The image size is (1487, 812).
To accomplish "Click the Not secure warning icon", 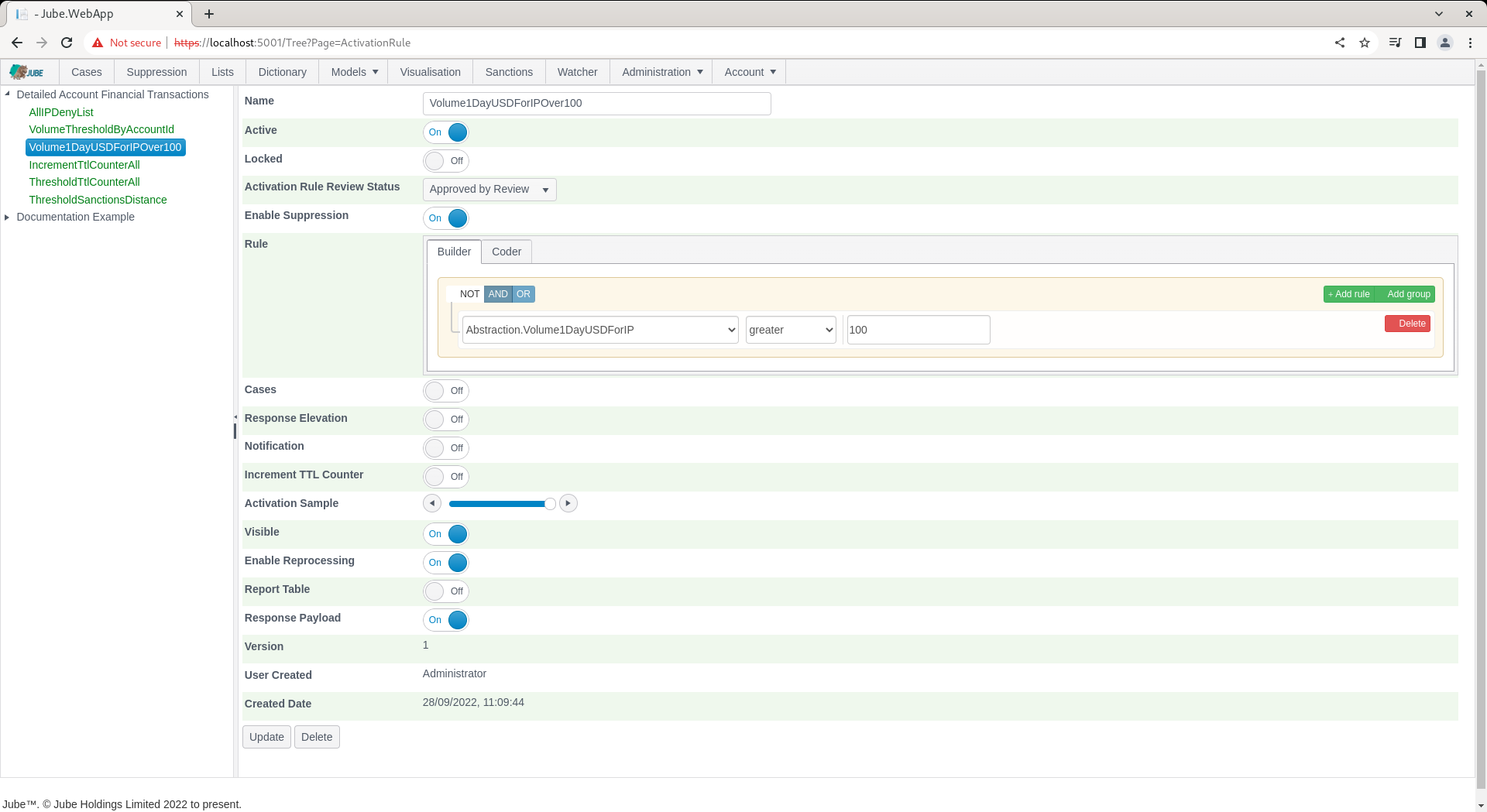I will click(98, 43).
